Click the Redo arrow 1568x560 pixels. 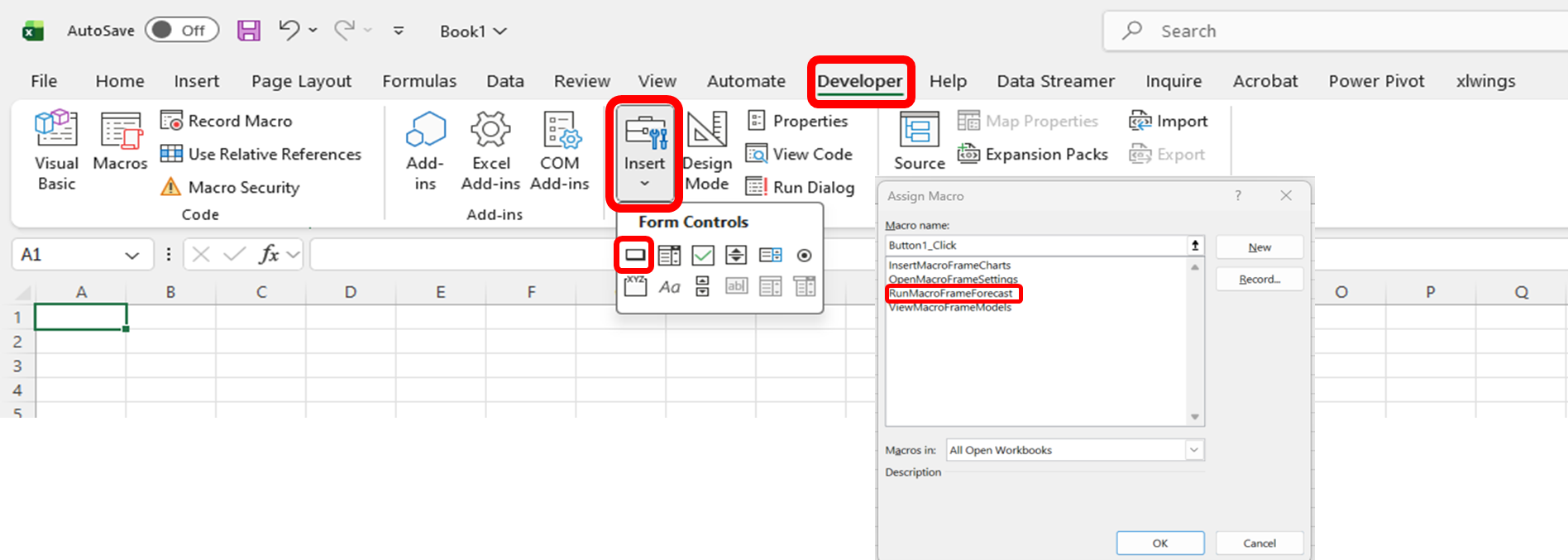pos(344,30)
